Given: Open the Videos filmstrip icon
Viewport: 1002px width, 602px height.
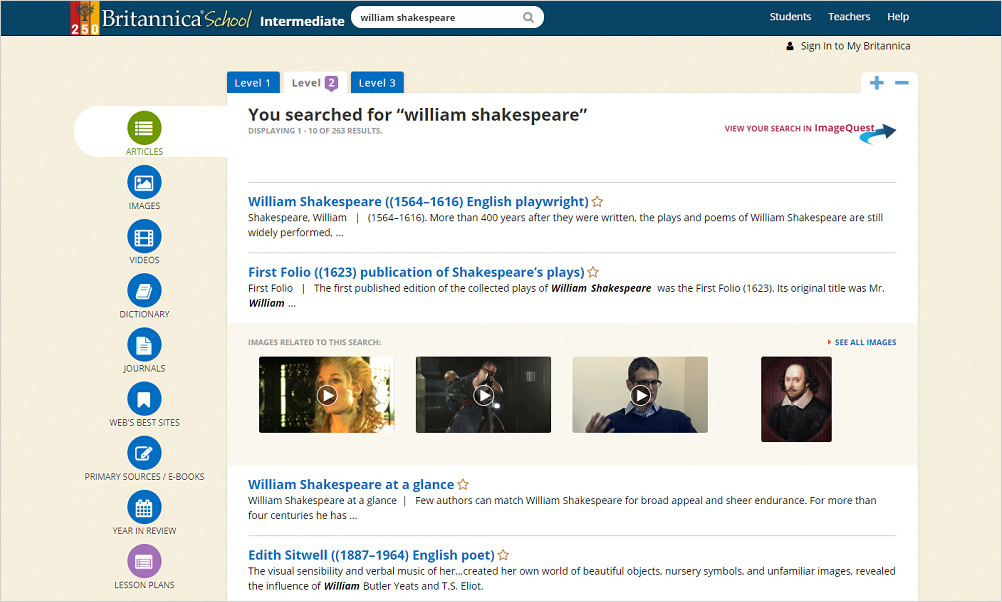Looking at the screenshot, I should pos(144,237).
